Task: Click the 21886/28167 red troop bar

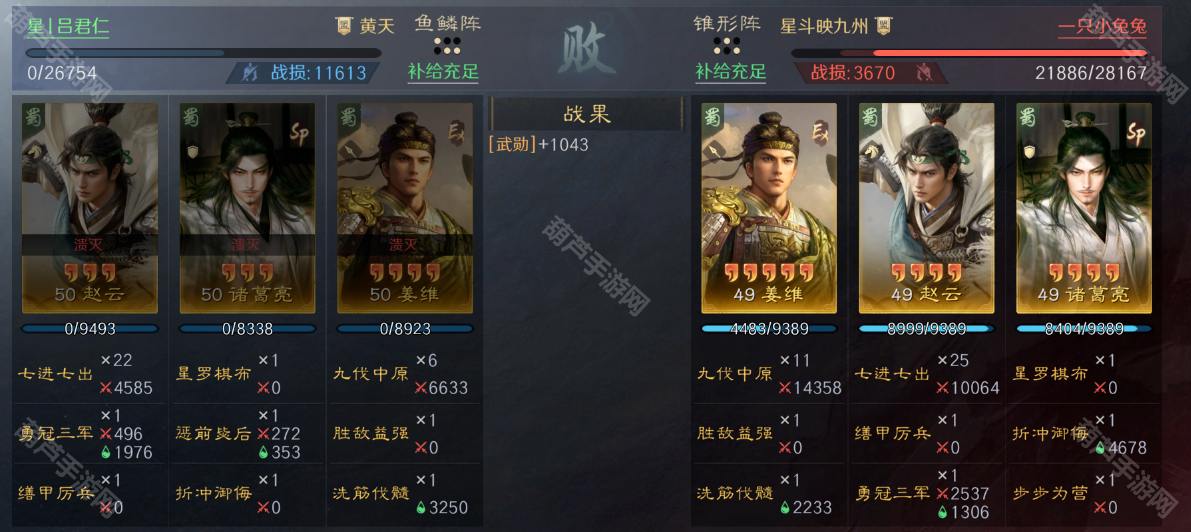Action: click(x=968, y=53)
